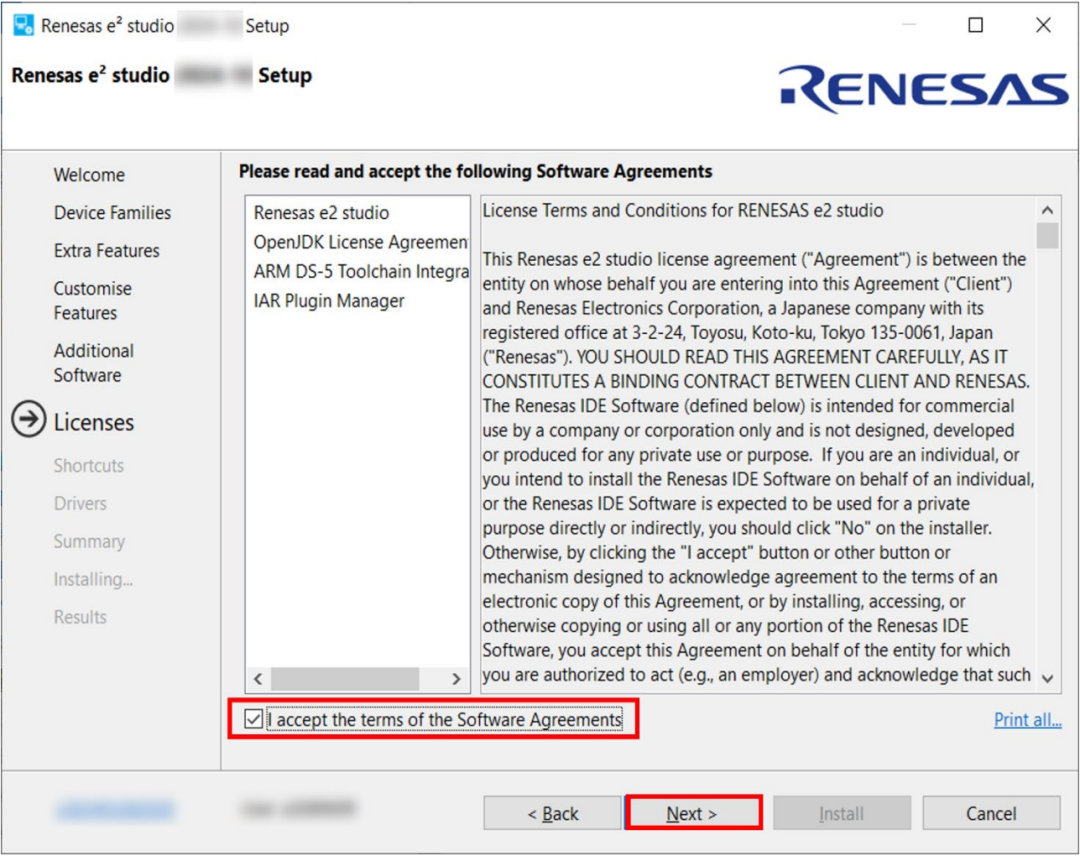The width and height of the screenshot is (1080, 856).
Task: Click the Back button
Action: (553, 814)
